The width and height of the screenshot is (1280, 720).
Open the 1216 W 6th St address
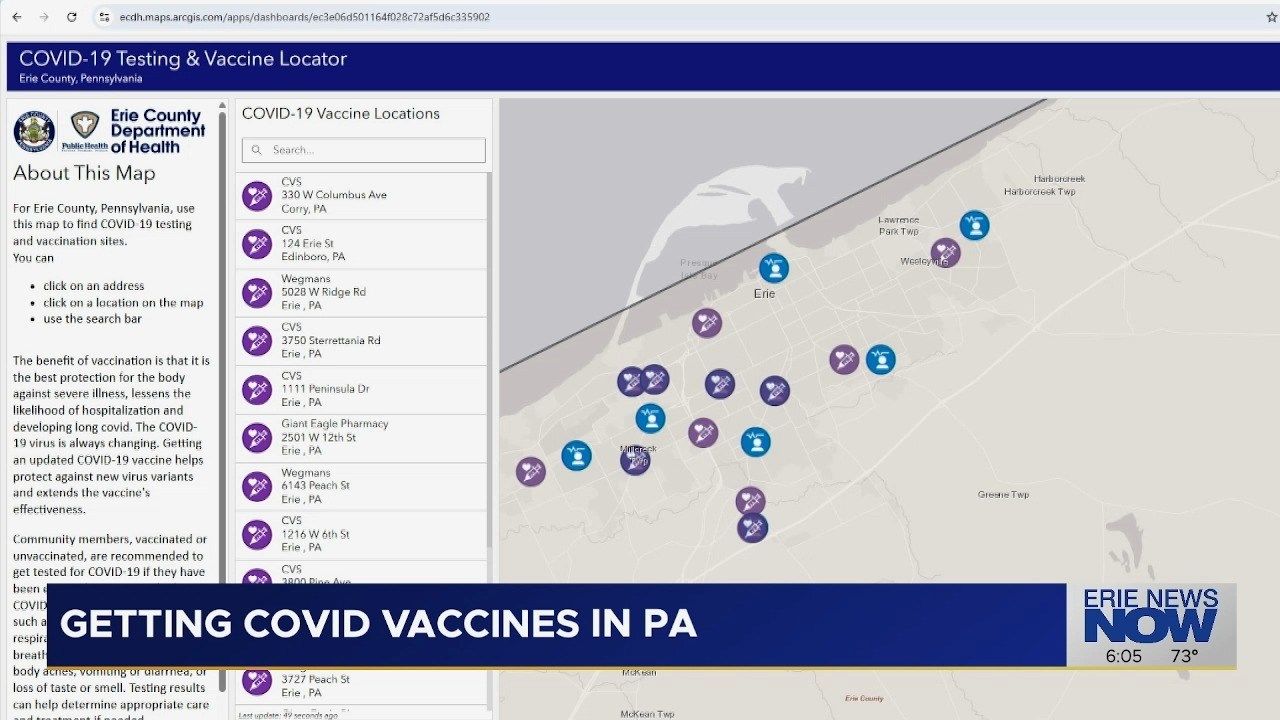[315, 534]
